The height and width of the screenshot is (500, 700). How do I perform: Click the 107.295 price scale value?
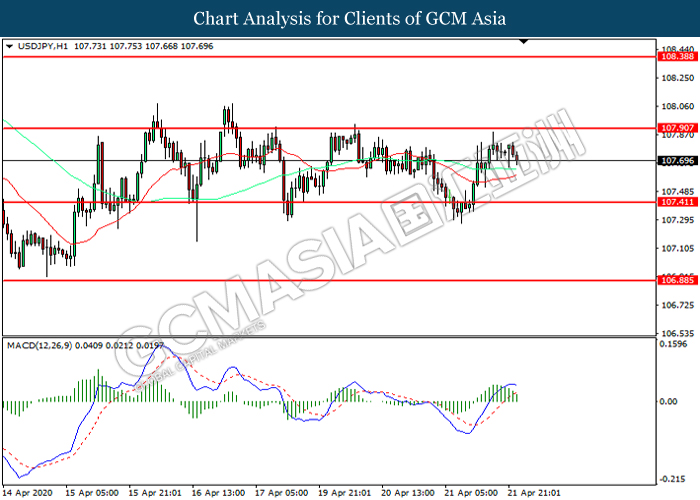pyautogui.click(x=678, y=220)
